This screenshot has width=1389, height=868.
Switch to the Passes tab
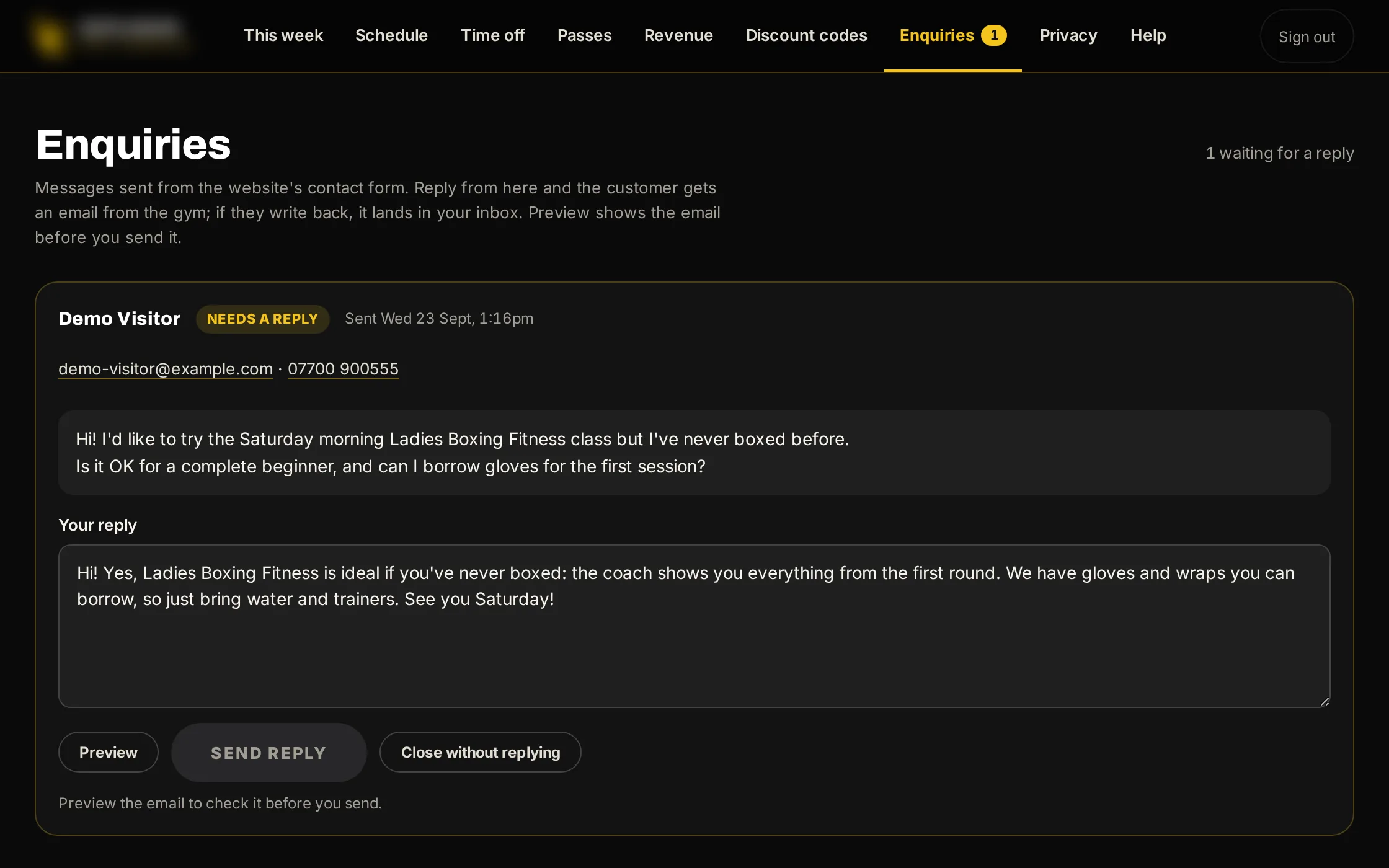coord(584,35)
